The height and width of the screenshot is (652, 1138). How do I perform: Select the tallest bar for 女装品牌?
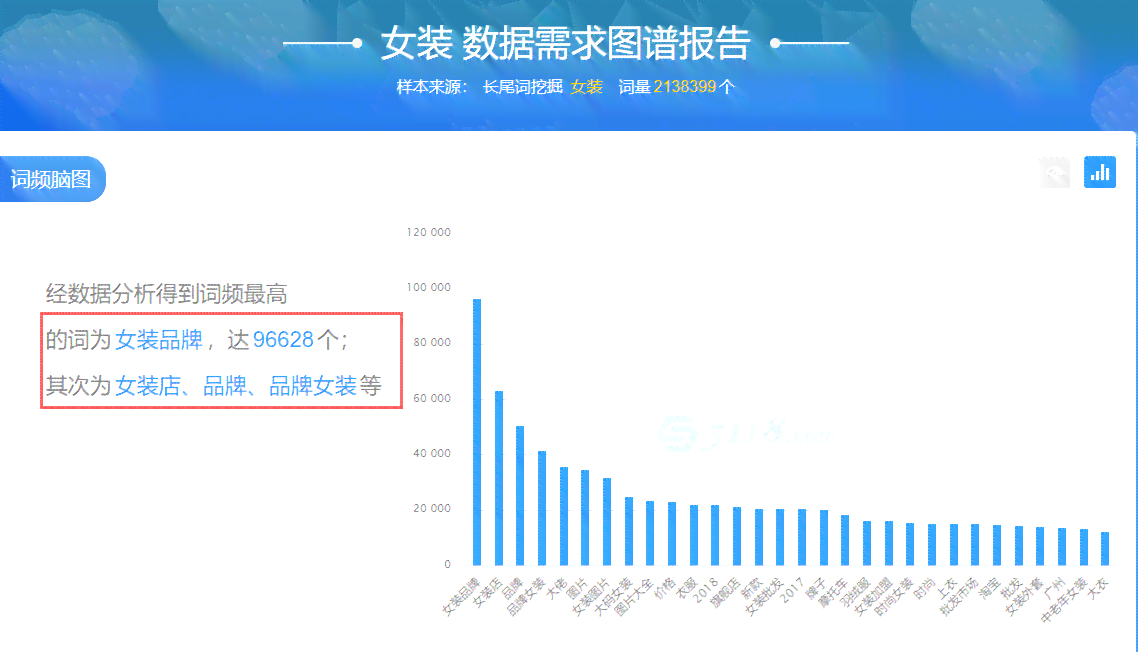(477, 432)
